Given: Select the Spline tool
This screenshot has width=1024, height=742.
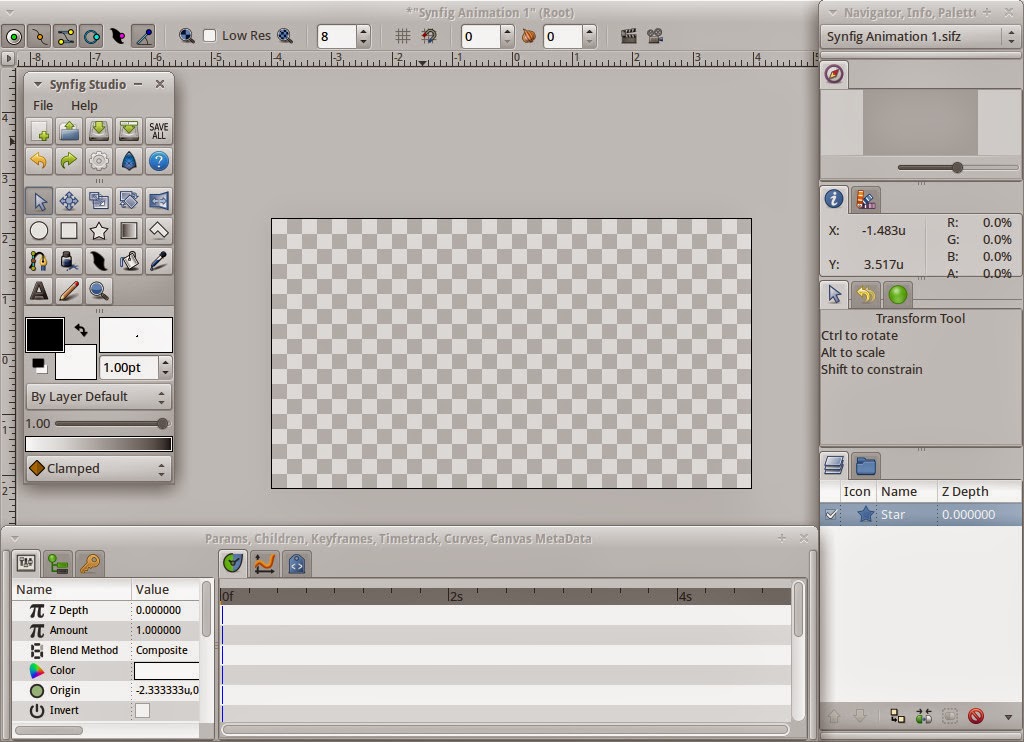Looking at the screenshot, I should point(39,261).
